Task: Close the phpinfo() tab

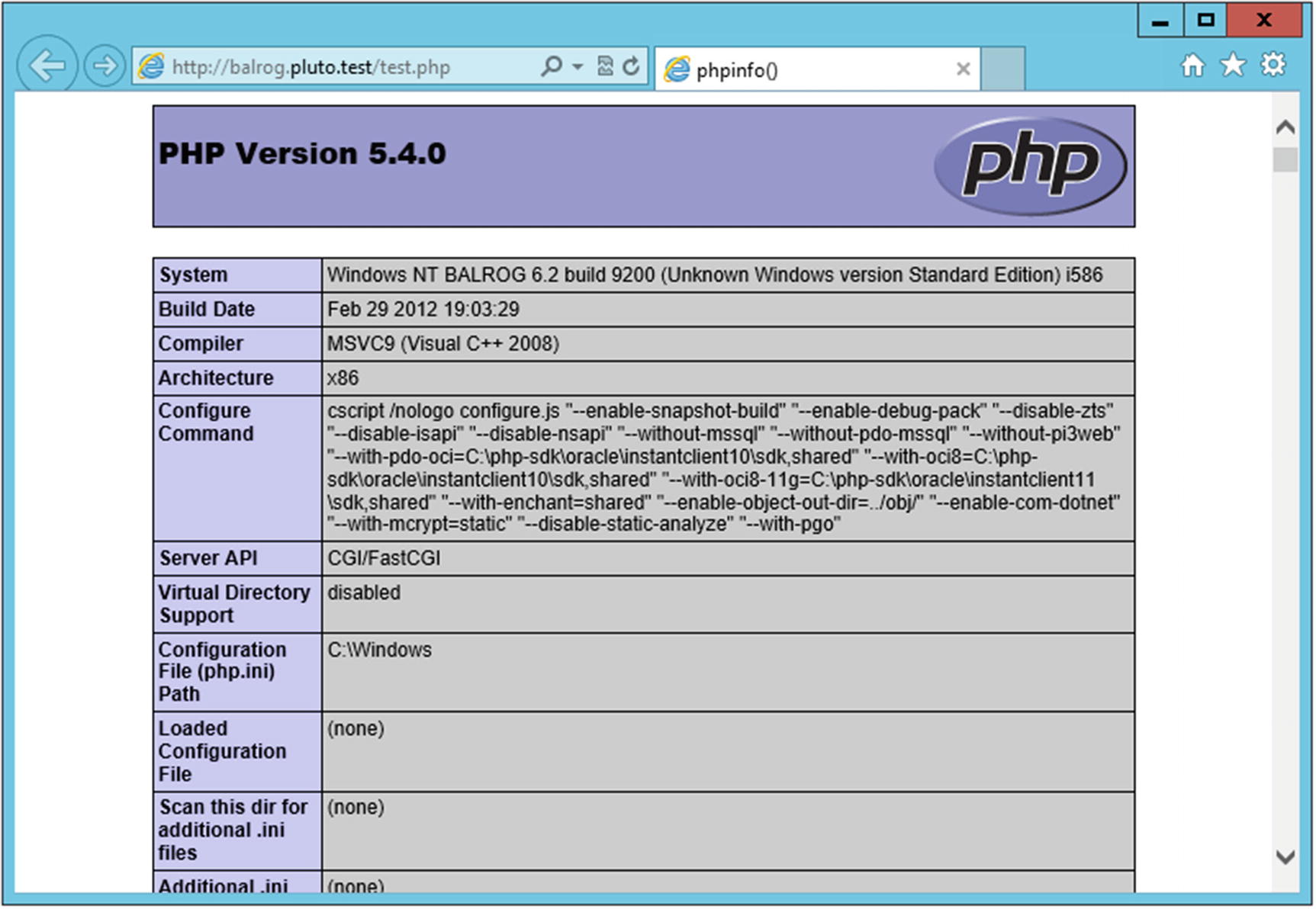Action: (963, 69)
